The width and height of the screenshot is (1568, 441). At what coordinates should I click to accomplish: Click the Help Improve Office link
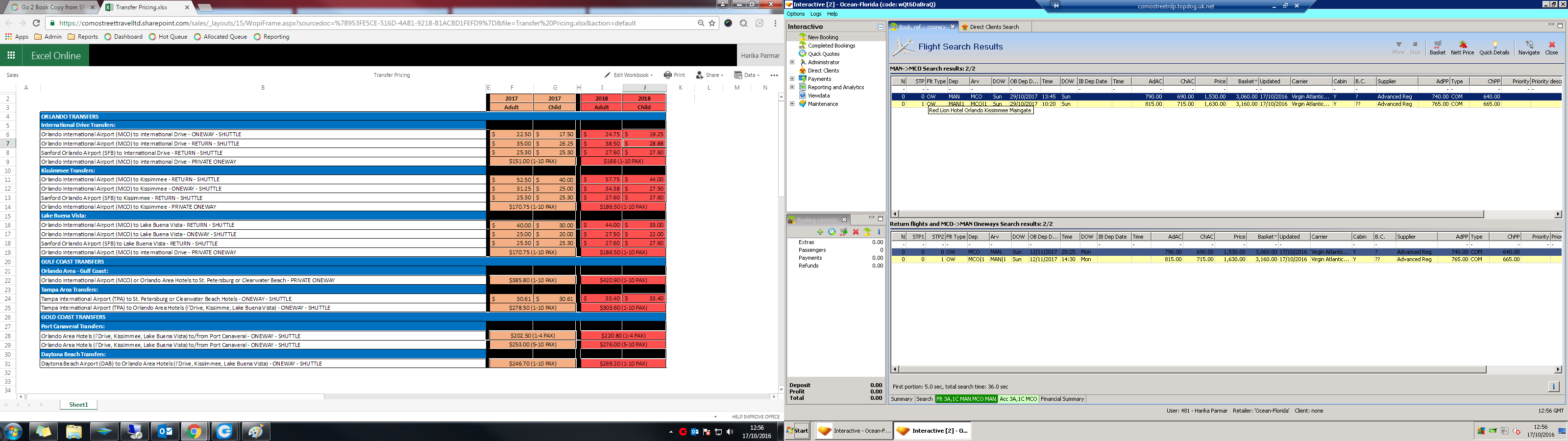click(x=756, y=416)
